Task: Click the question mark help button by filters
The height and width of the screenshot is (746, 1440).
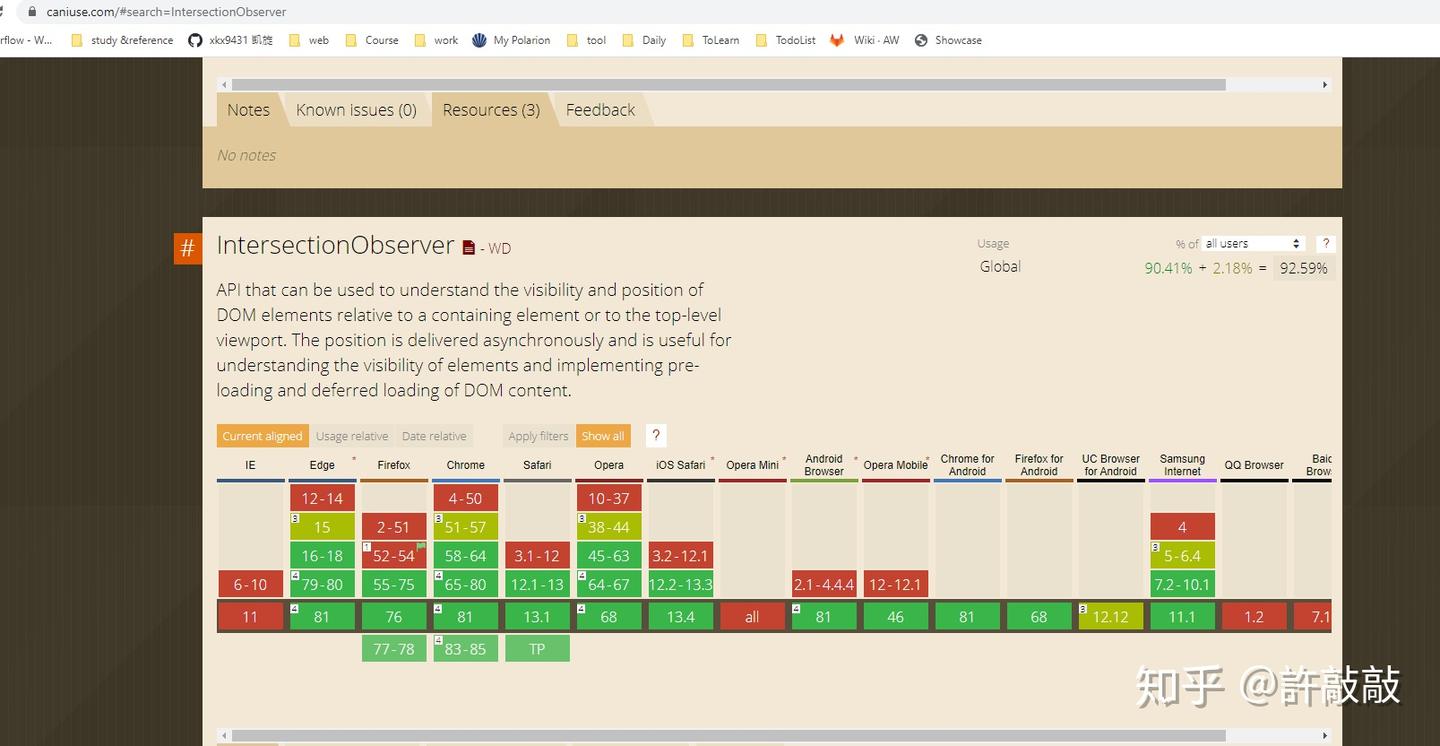Action: click(x=656, y=435)
